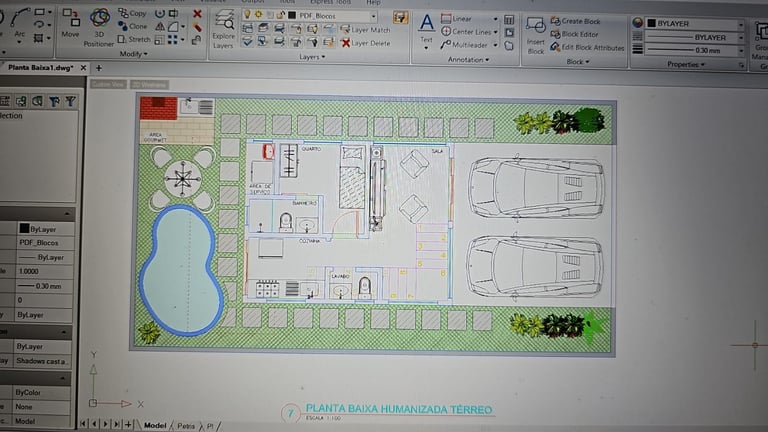Add a new drawing tab with plus
768x432 pixels.
click(x=98, y=68)
